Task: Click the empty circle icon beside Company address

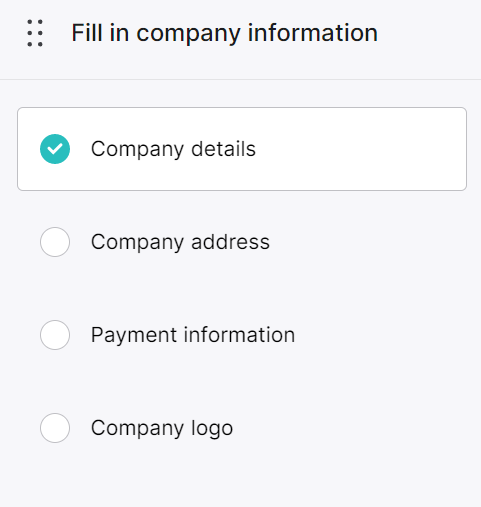Action: point(55,242)
